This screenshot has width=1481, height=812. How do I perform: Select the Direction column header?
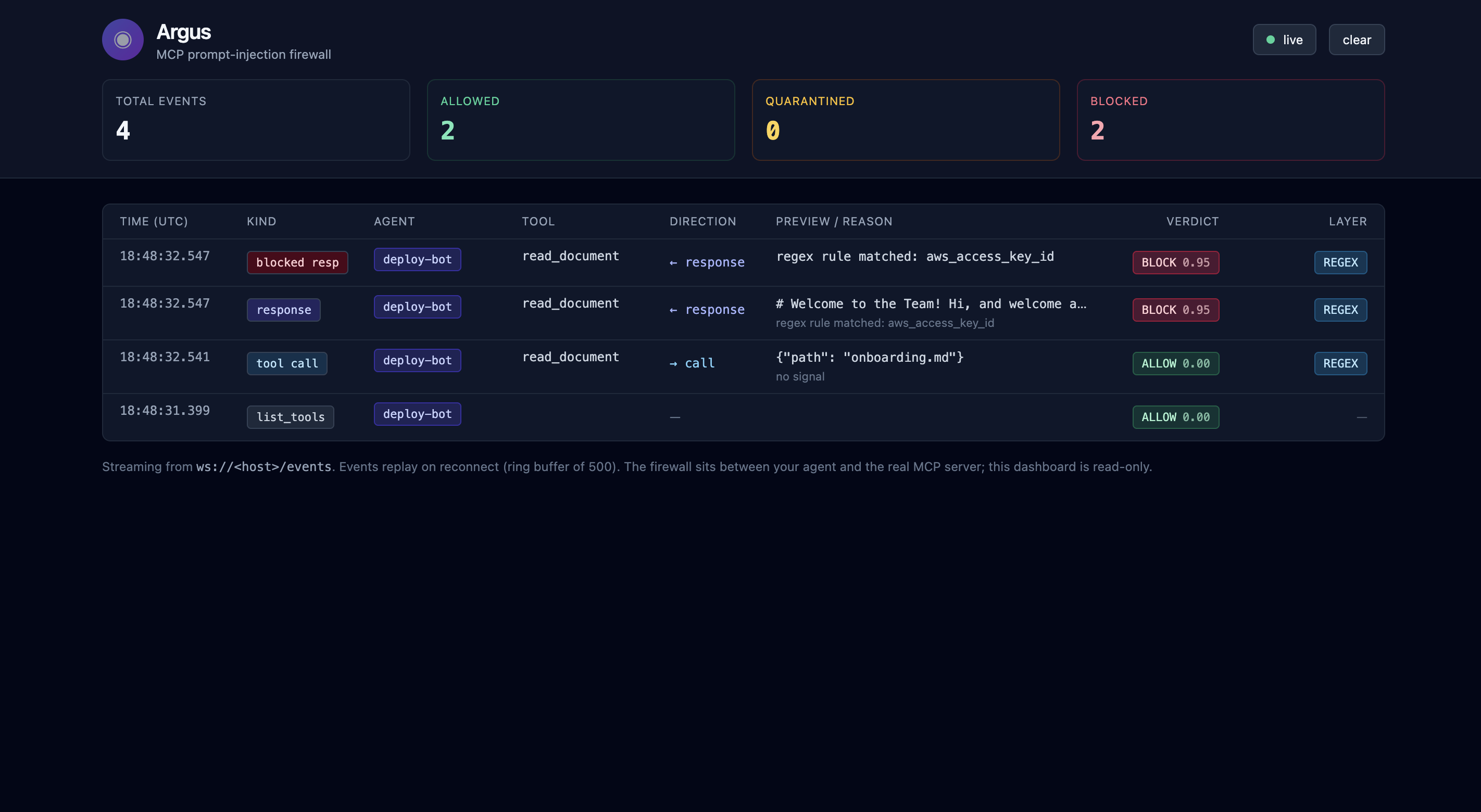coord(702,221)
